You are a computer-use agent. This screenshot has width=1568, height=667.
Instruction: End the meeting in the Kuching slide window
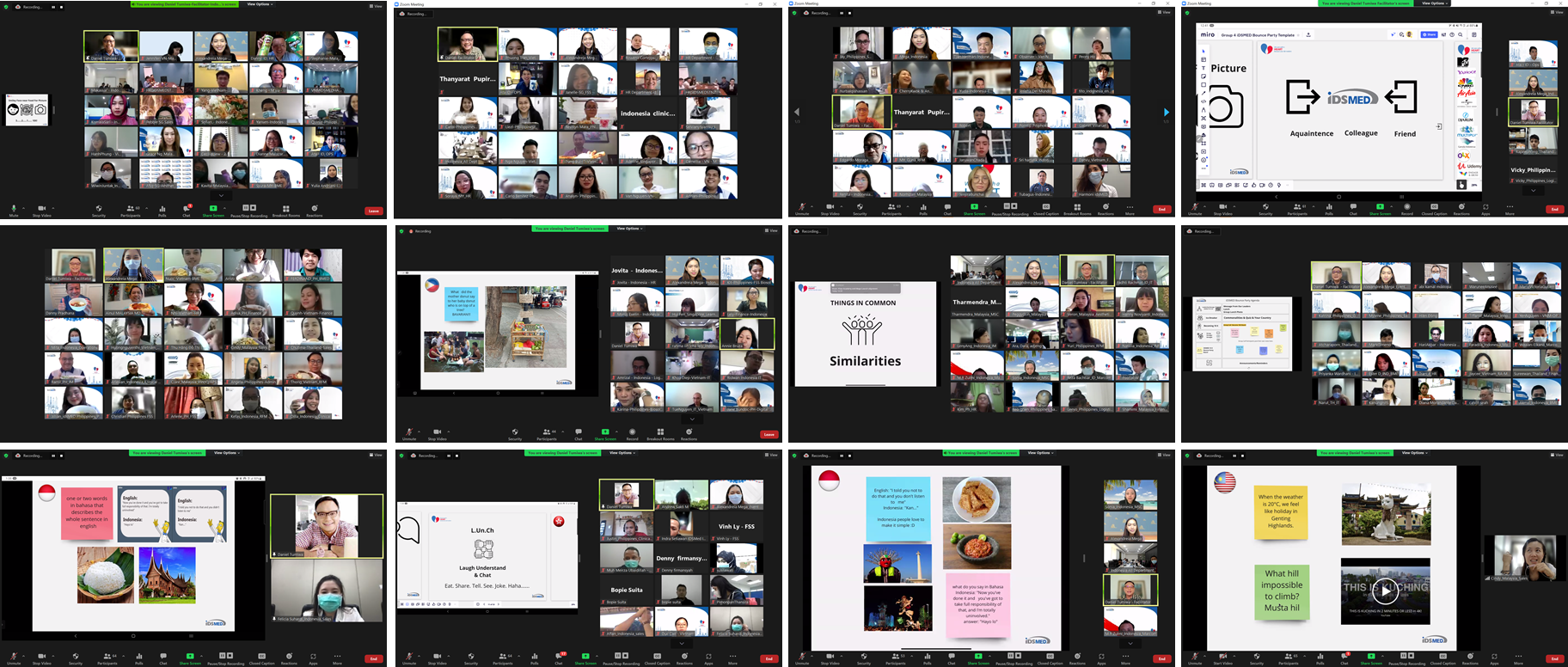[x=1554, y=659]
